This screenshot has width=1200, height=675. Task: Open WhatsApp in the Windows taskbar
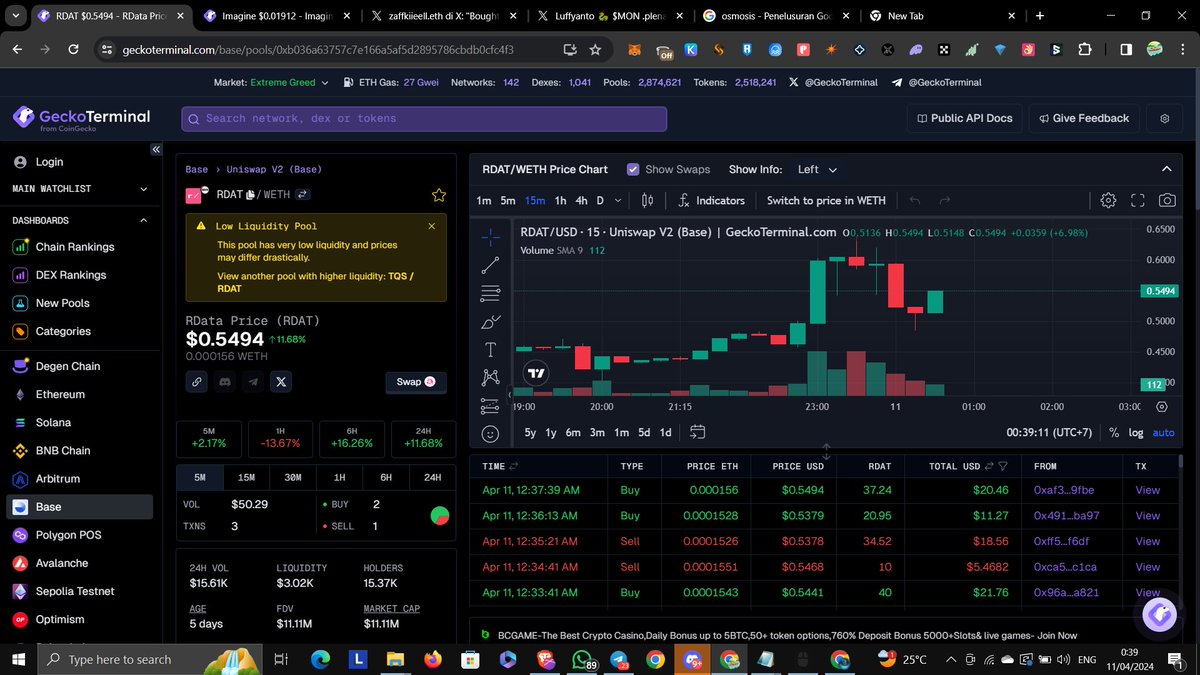tap(581, 660)
